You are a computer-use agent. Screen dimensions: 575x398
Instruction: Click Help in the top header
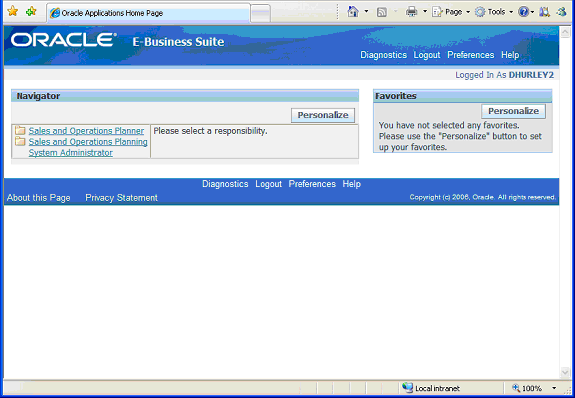click(510, 55)
